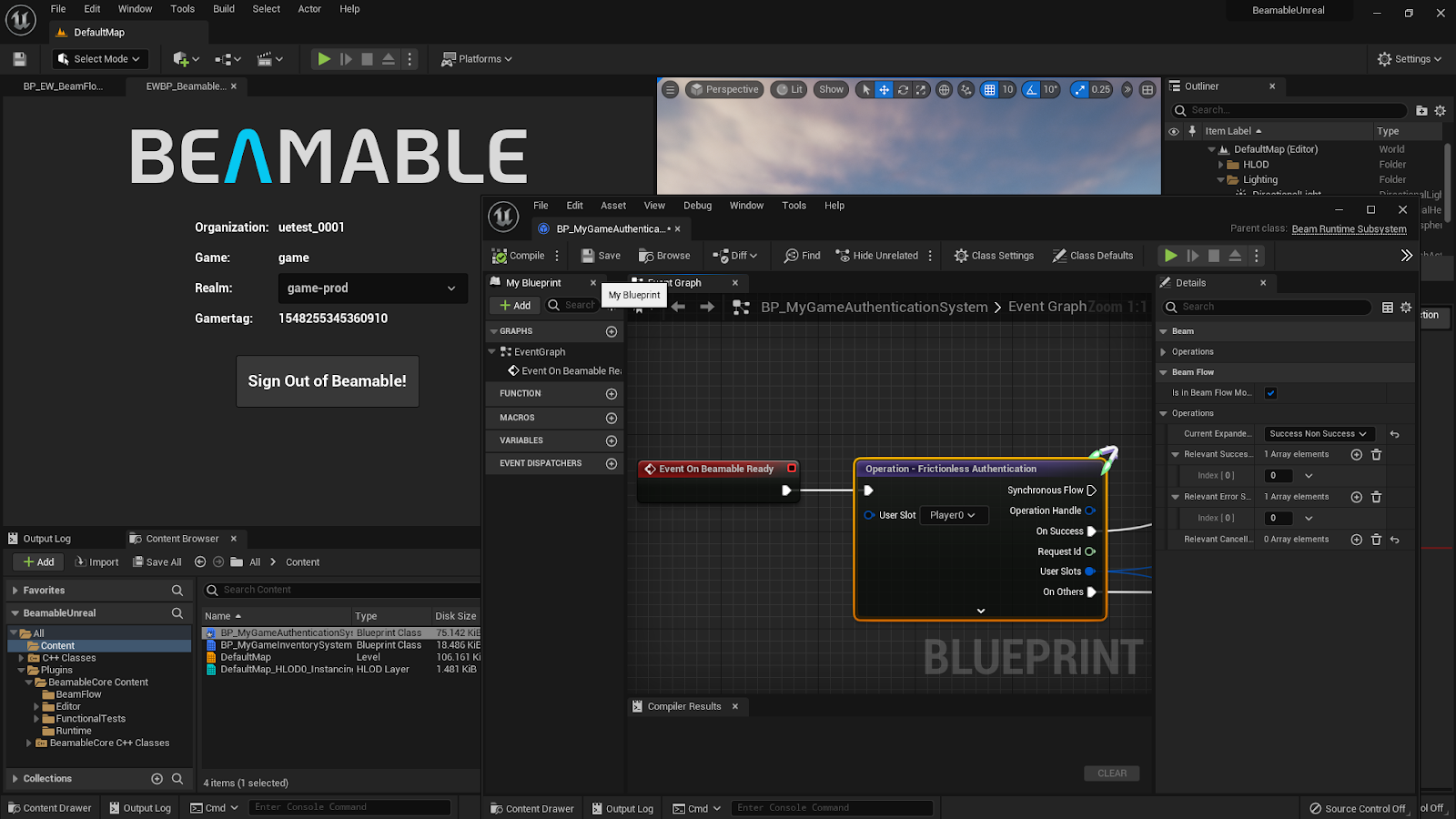Screen dimensions: 1456x819
Task: Activate the scale tool in viewport
Action: click(x=921, y=89)
